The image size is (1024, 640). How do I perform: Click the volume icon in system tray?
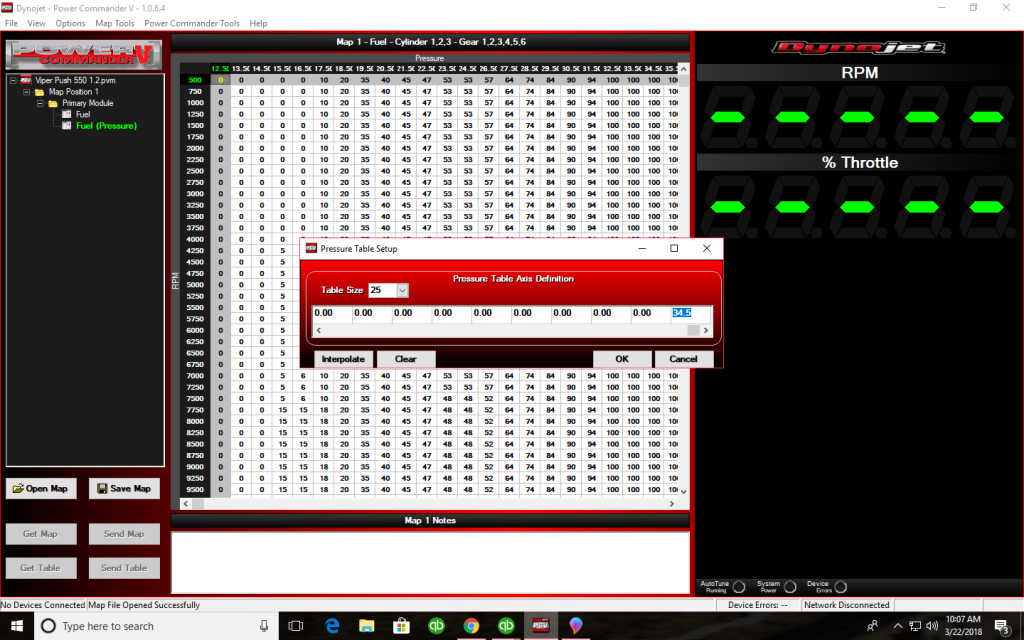coord(932,626)
